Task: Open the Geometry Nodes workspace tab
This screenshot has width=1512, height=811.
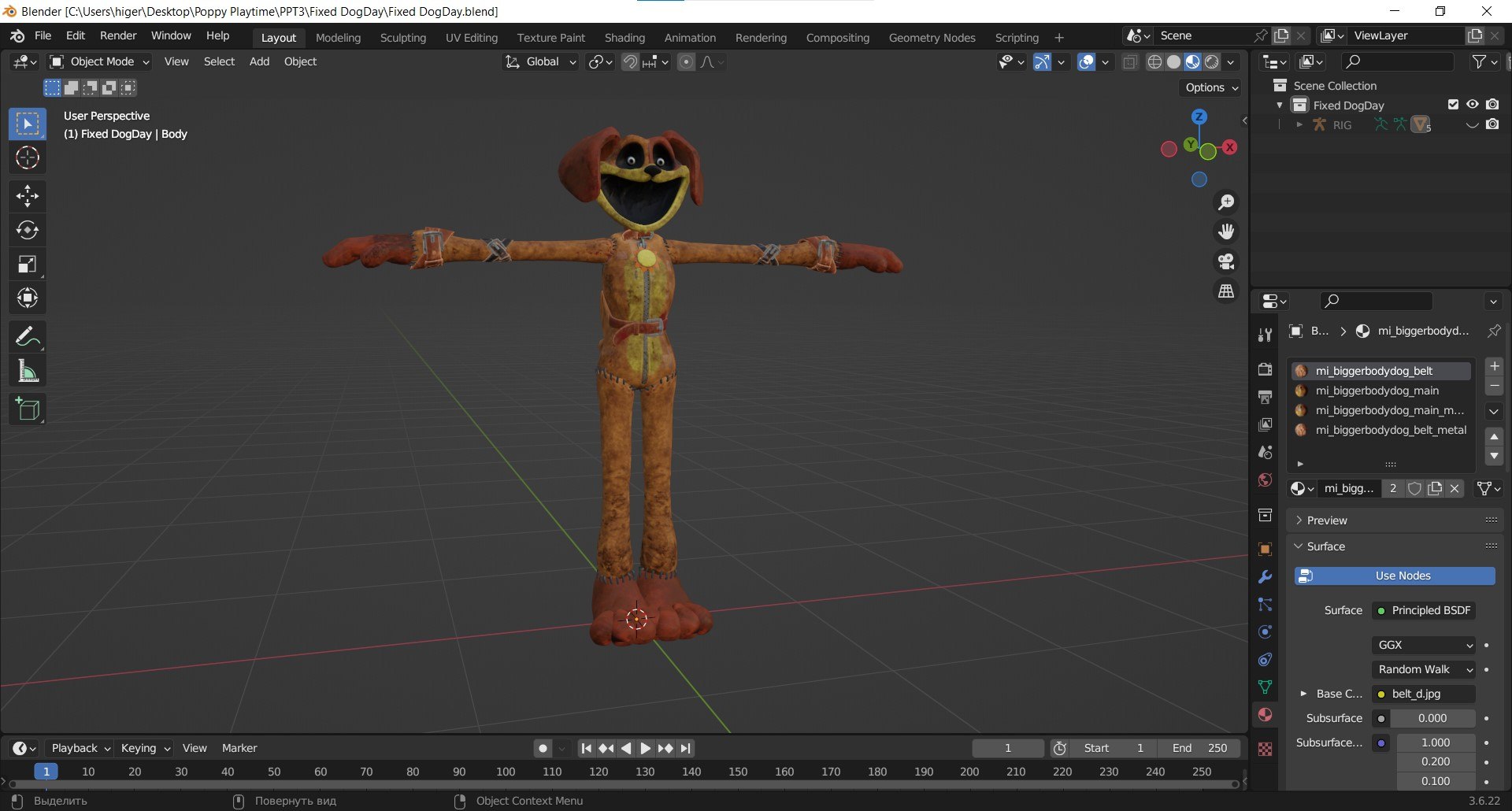Action: [932, 38]
